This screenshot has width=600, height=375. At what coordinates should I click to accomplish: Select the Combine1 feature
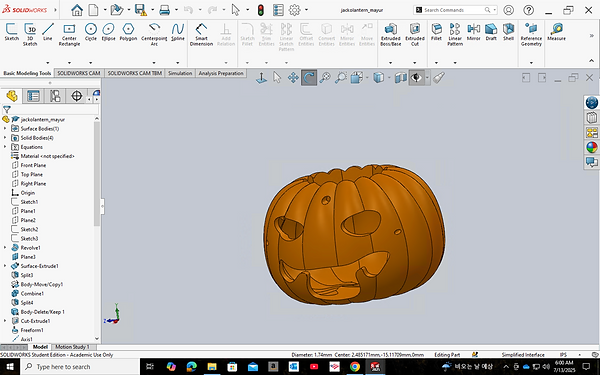[x=32, y=293]
